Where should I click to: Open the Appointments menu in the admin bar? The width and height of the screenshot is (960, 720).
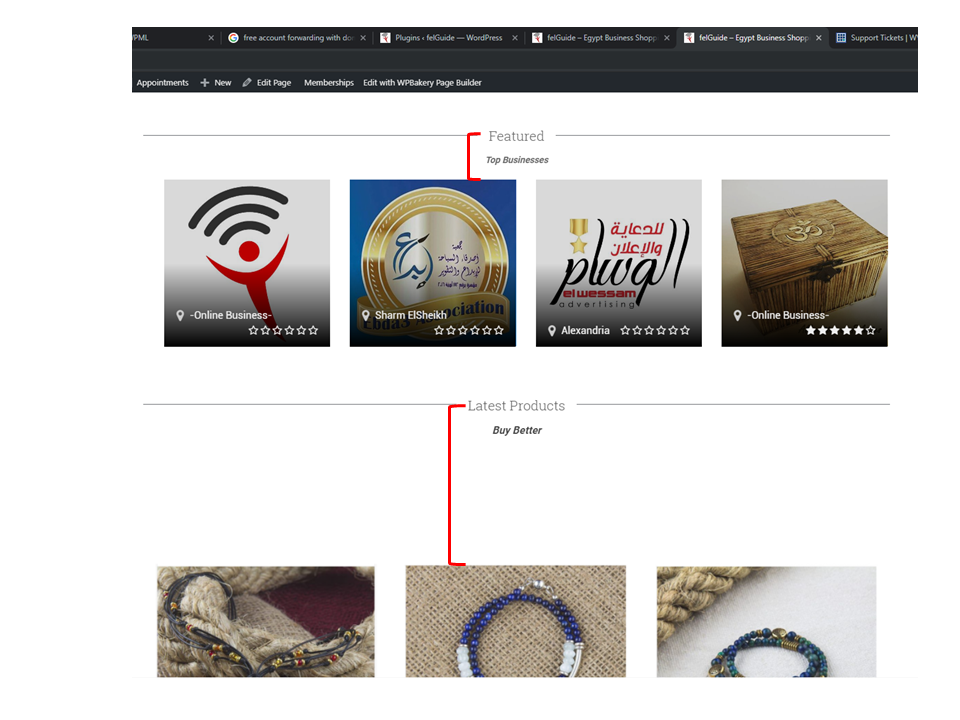tap(162, 83)
